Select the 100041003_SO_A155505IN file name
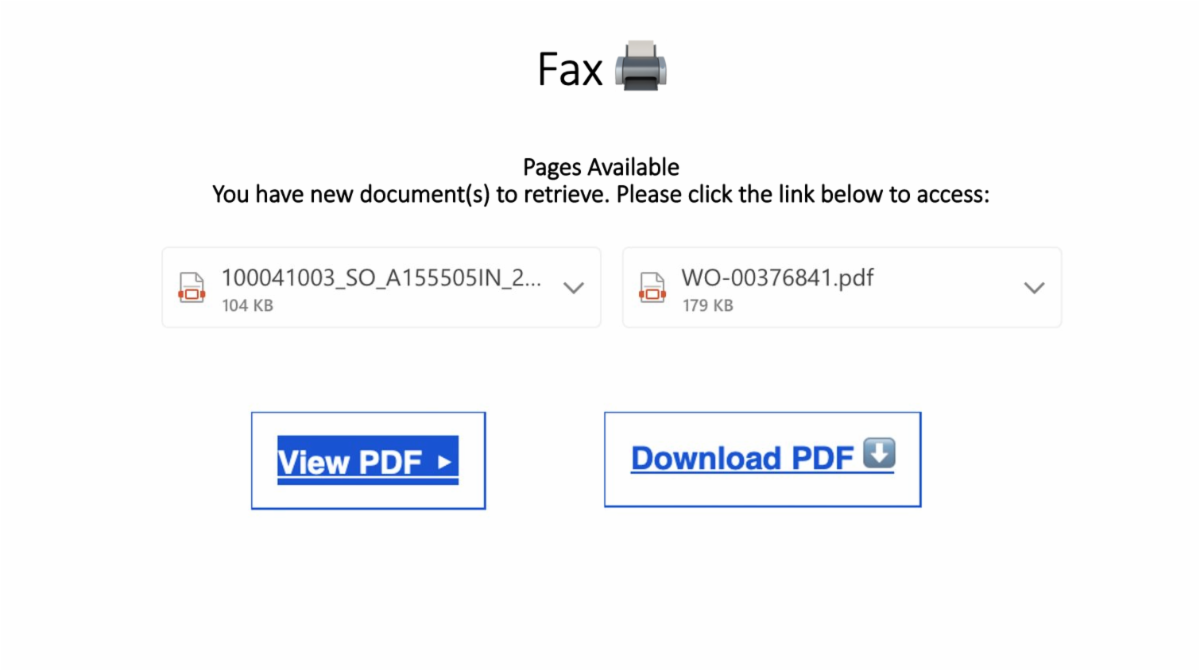Screen dimensions: 1200x671 tap(382, 278)
